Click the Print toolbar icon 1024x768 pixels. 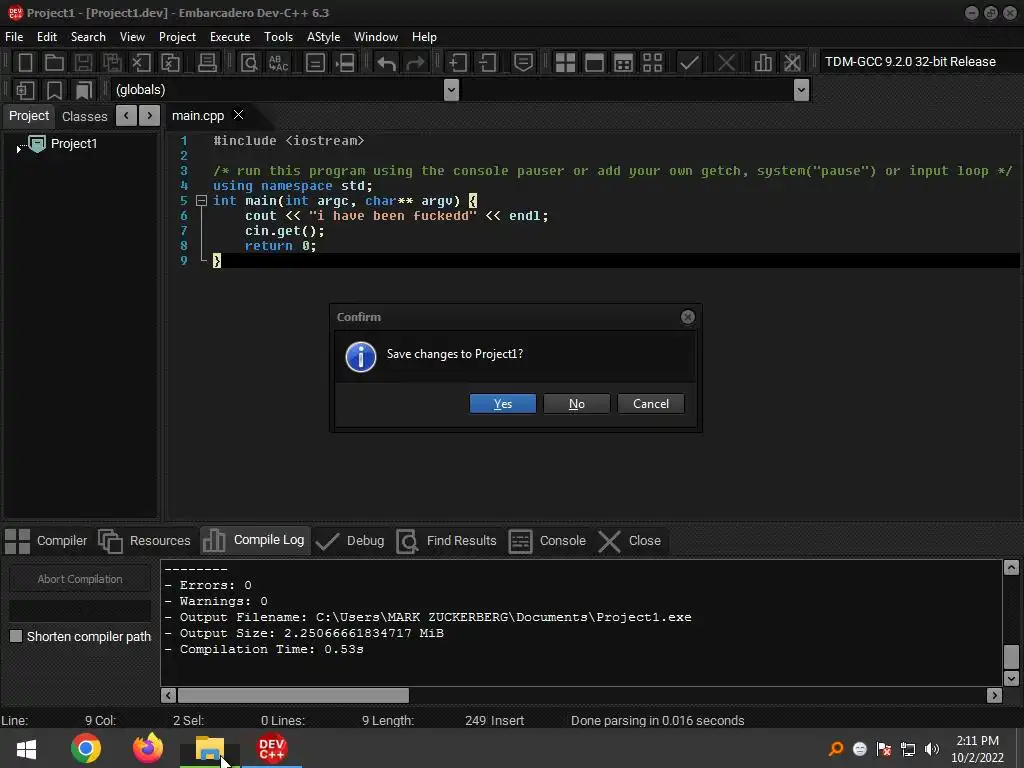(207, 63)
